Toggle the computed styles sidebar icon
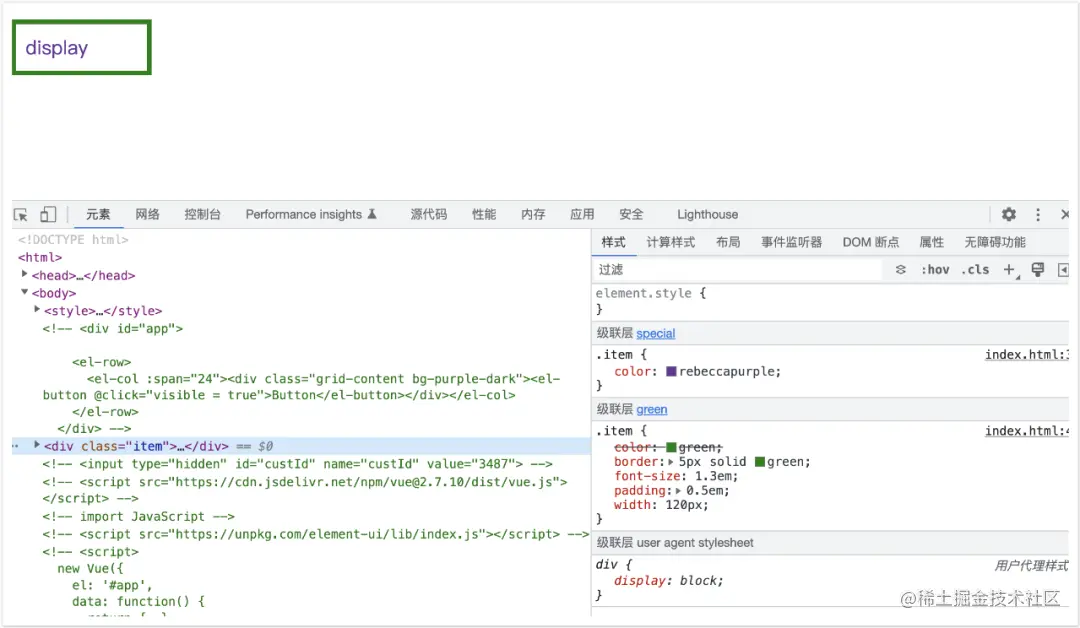This screenshot has width=1080, height=628. coord(1063,270)
